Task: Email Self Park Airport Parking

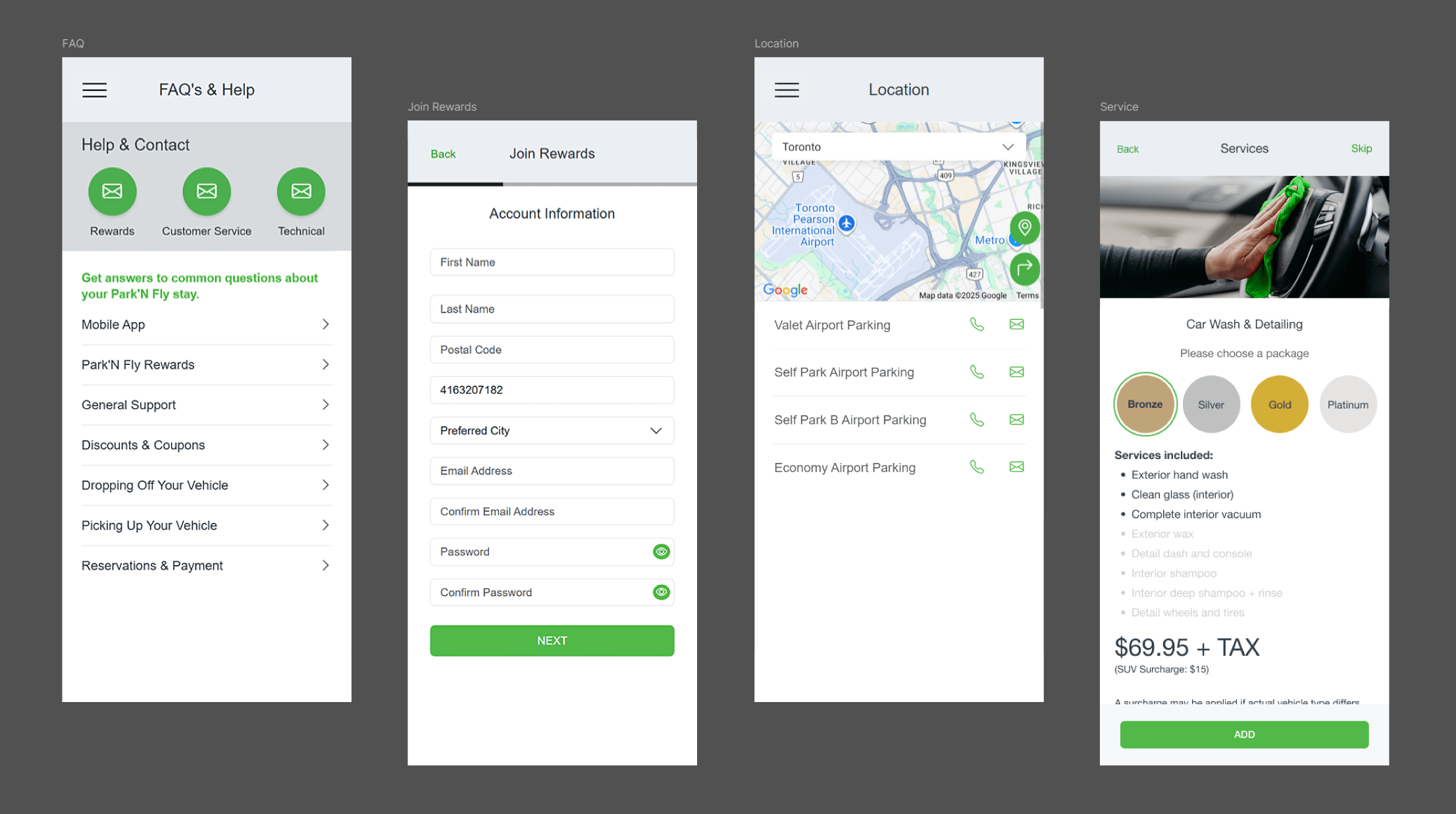Action: coord(1016,372)
